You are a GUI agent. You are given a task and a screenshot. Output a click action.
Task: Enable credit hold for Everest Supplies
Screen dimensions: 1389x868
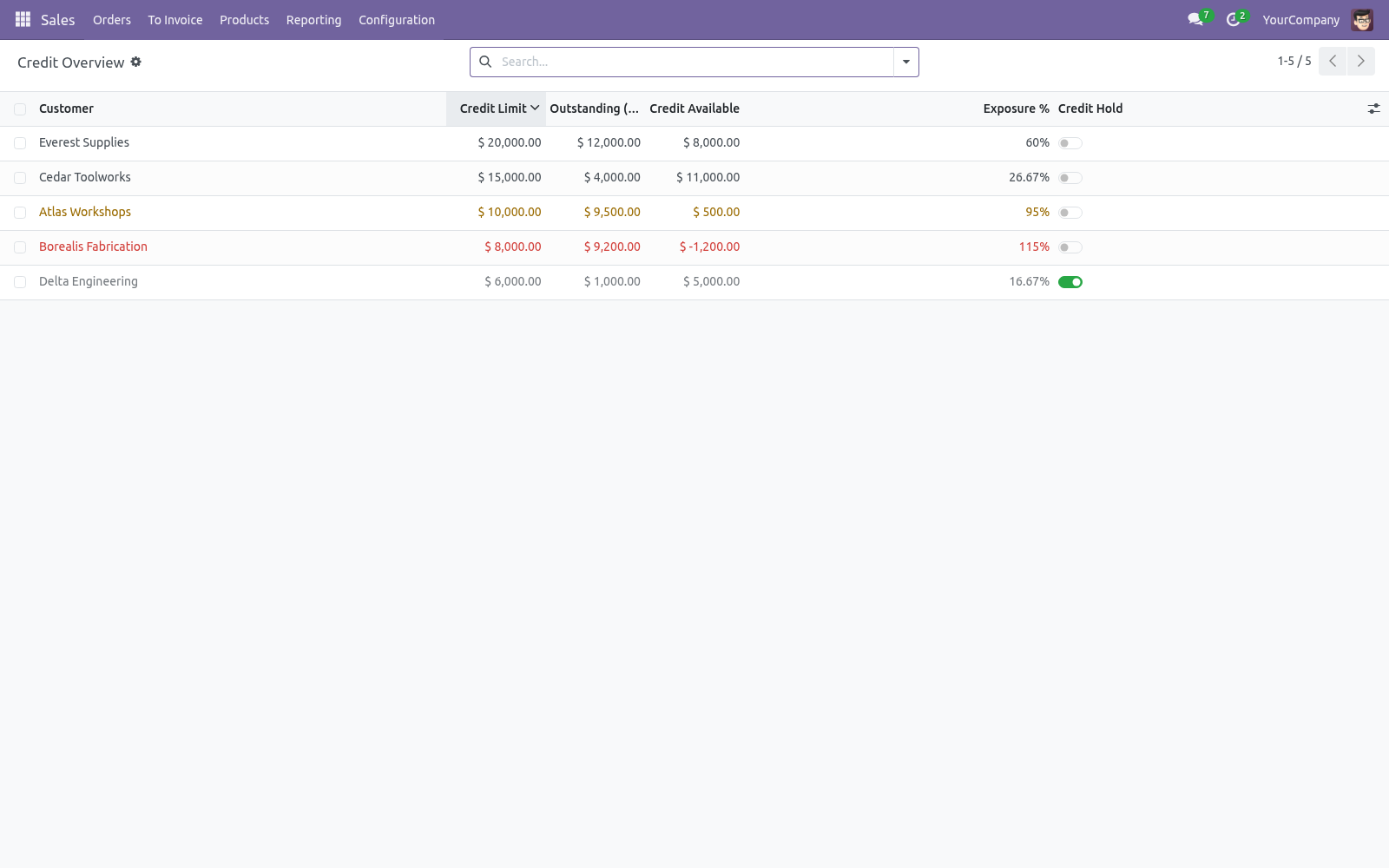click(1070, 143)
